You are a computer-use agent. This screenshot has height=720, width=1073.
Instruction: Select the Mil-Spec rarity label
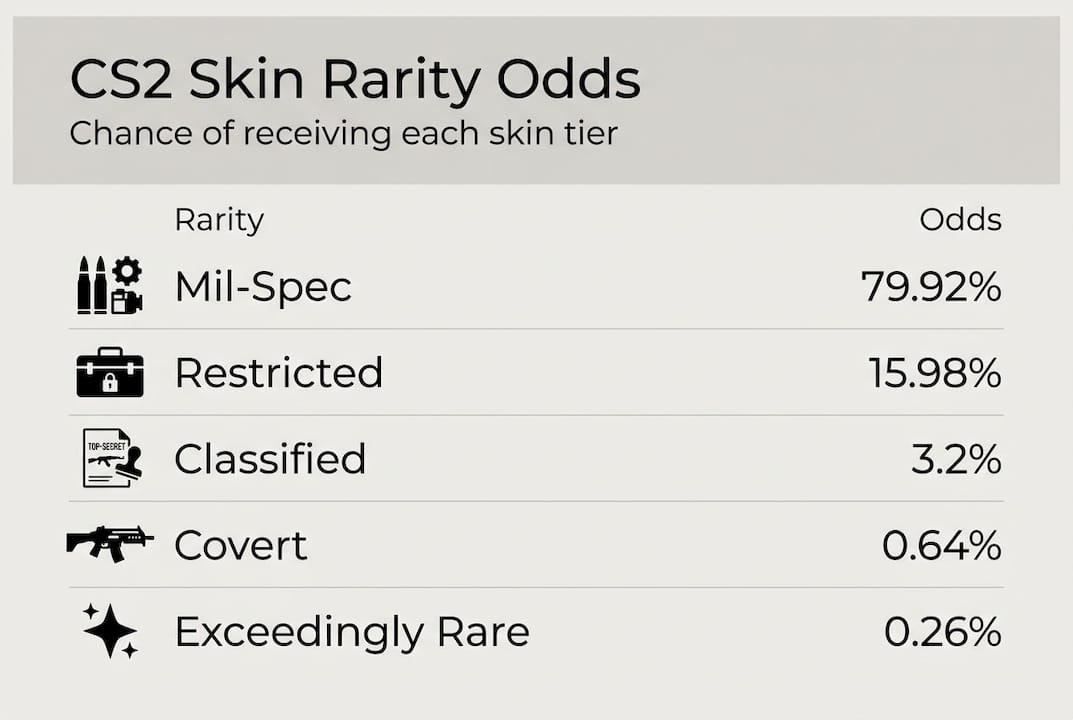tap(263, 288)
